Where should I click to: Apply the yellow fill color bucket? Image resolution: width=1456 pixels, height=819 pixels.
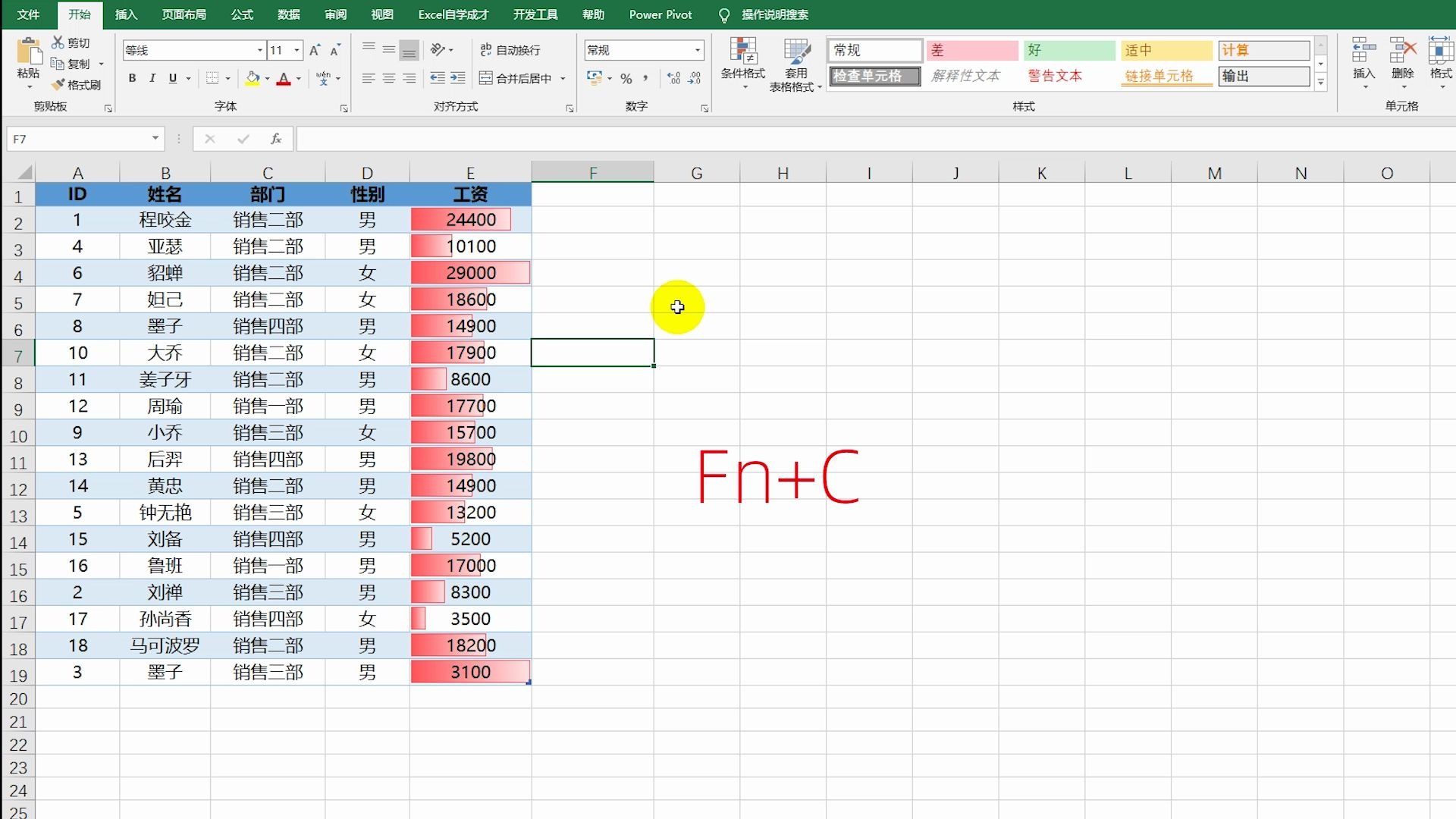253,78
